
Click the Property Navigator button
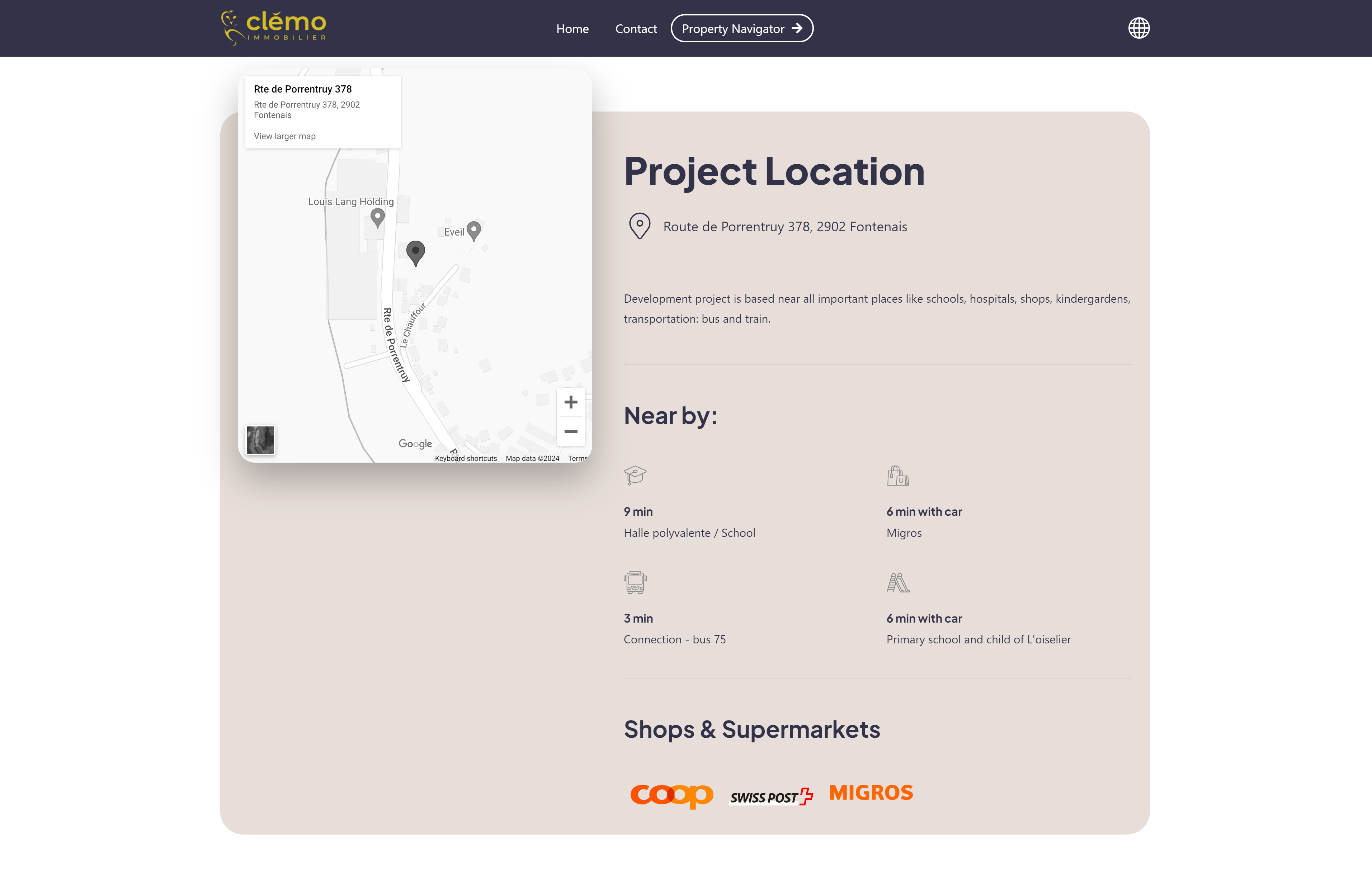tap(741, 28)
